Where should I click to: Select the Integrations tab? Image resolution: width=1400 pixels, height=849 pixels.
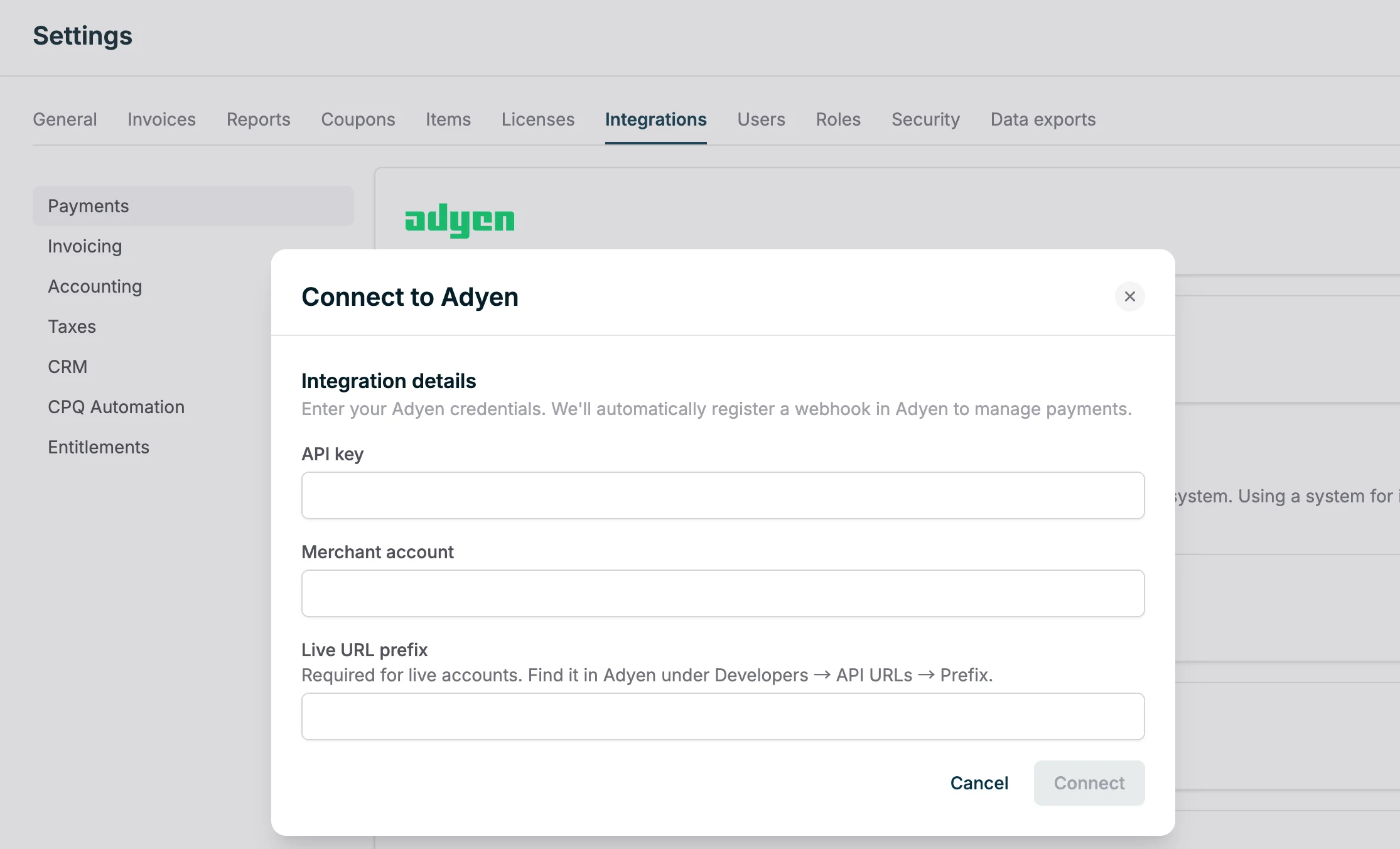coord(655,119)
